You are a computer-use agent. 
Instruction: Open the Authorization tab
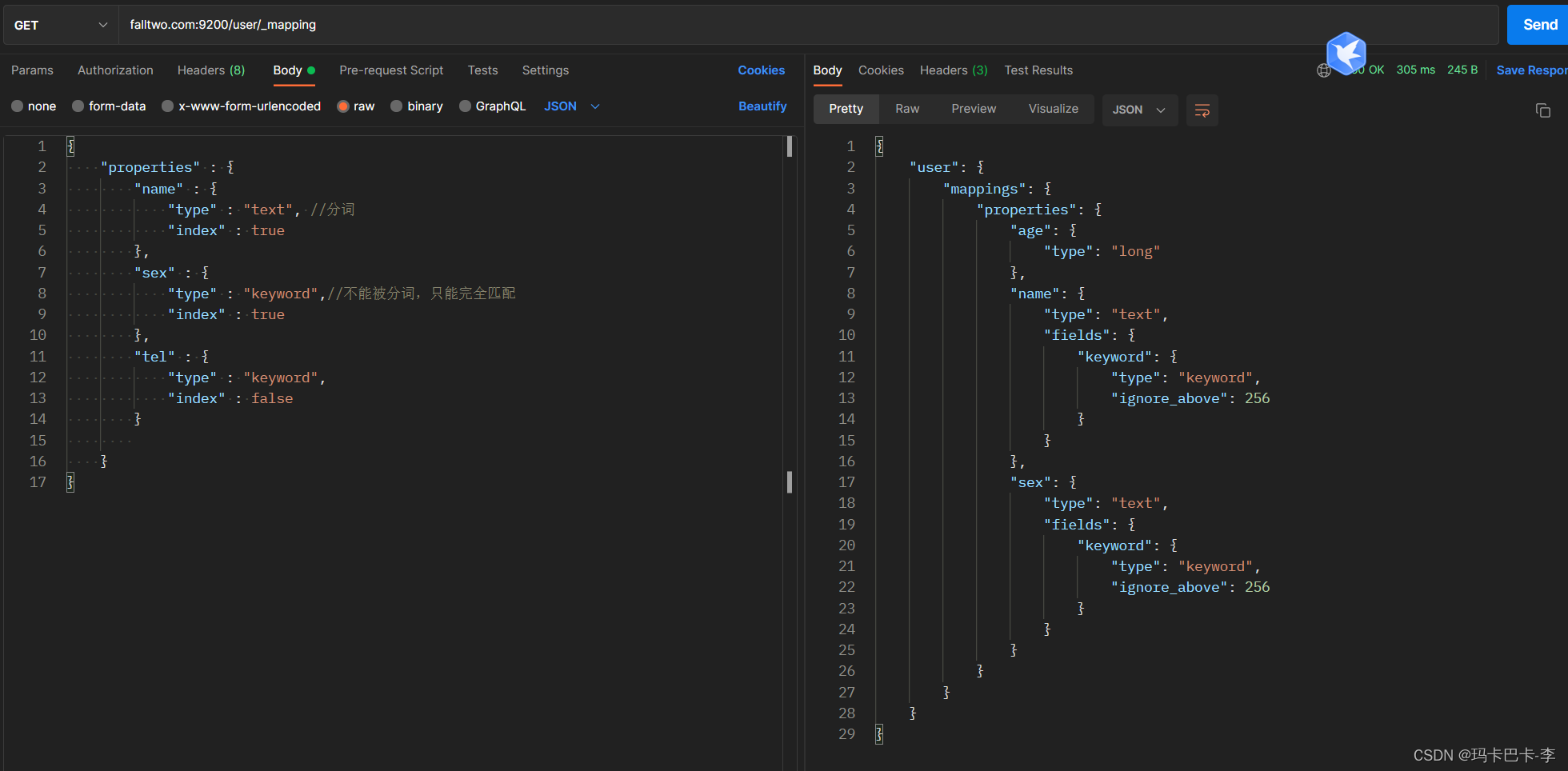pos(115,70)
